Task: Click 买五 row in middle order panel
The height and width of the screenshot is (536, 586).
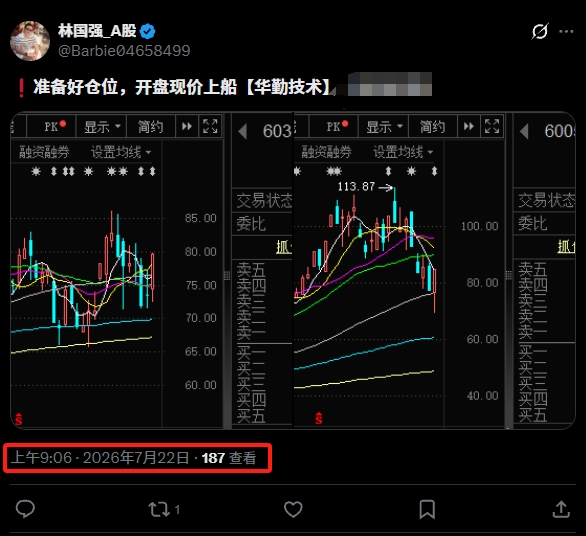Action: click(251, 416)
